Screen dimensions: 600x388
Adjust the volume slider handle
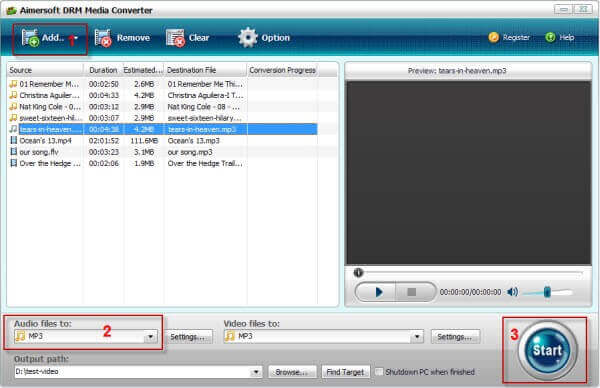(547, 292)
